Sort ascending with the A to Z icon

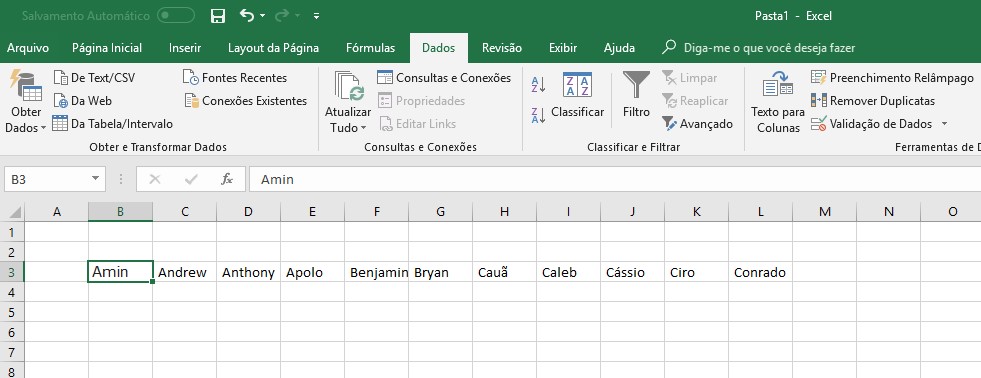point(538,84)
